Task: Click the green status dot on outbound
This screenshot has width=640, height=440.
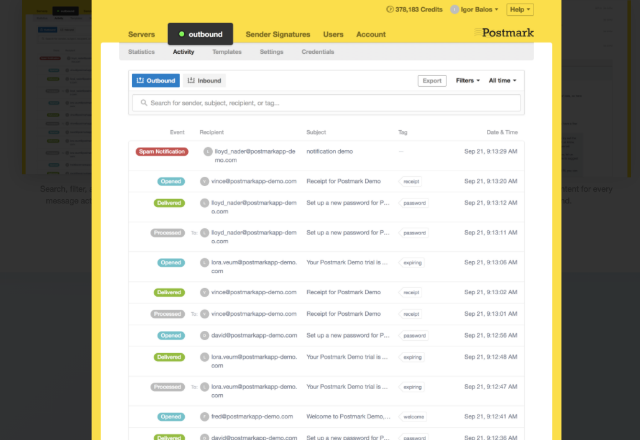Action: [x=182, y=34]
